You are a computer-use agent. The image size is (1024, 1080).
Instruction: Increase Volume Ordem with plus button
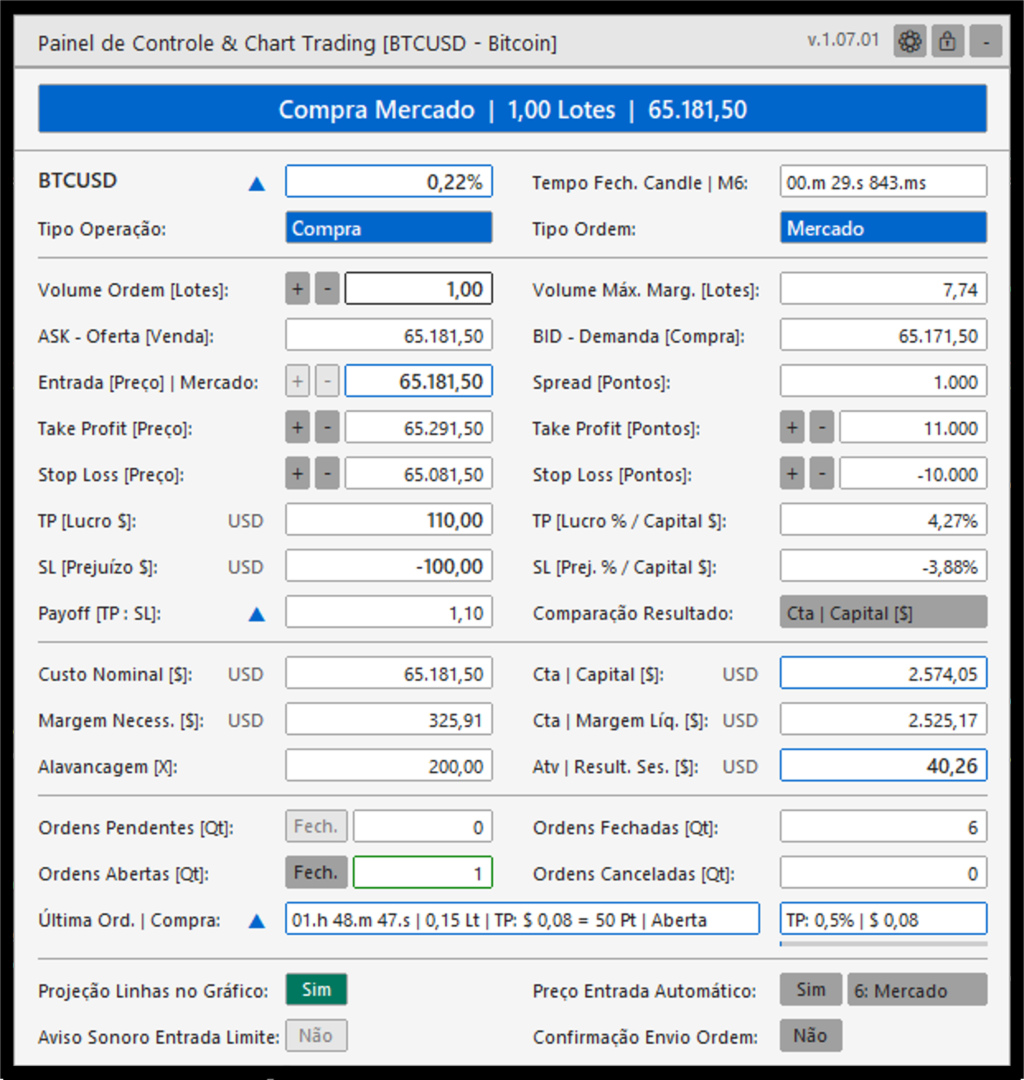tap(297, 289)
